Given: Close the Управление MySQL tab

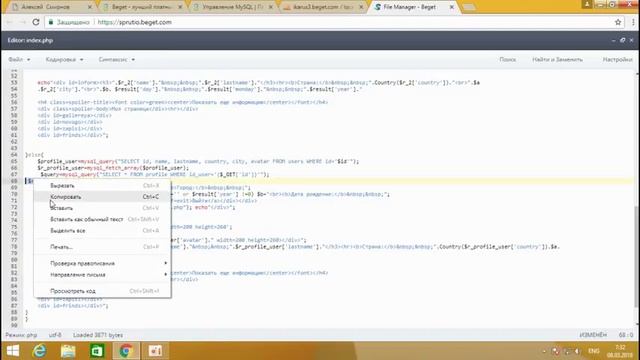Looking at the screenshot, I should [271, 7].
